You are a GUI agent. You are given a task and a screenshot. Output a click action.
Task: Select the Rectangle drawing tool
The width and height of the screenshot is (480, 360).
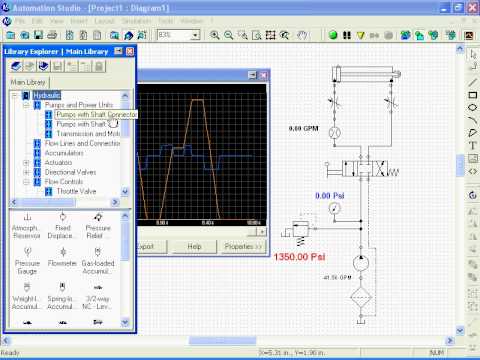click(473, 95)
